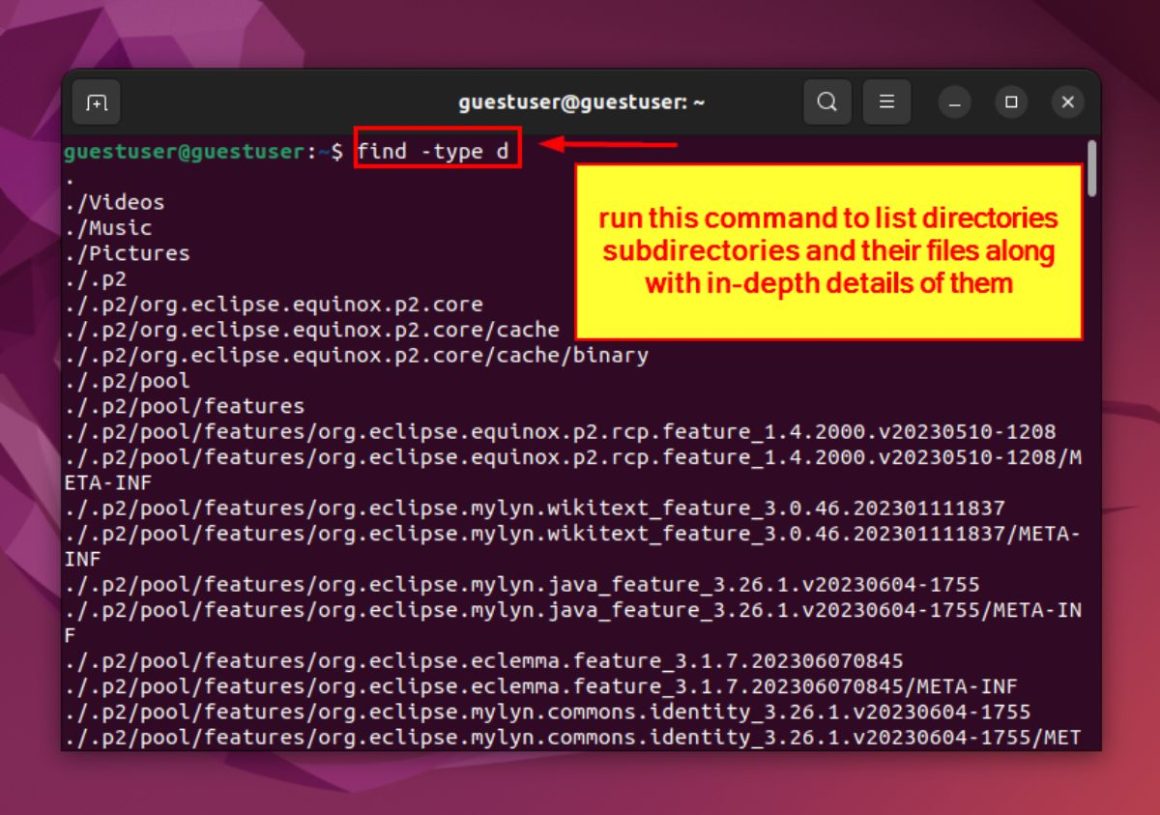Select the ./Music output line
1160x815 pixels.
tap(107, 228)
